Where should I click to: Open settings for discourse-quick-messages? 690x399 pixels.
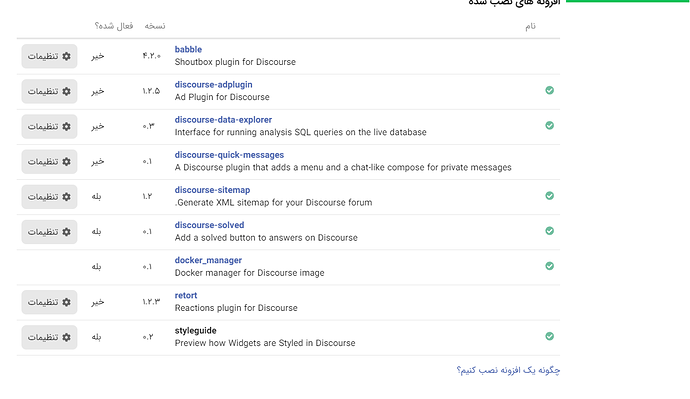(x=49, y=162)
